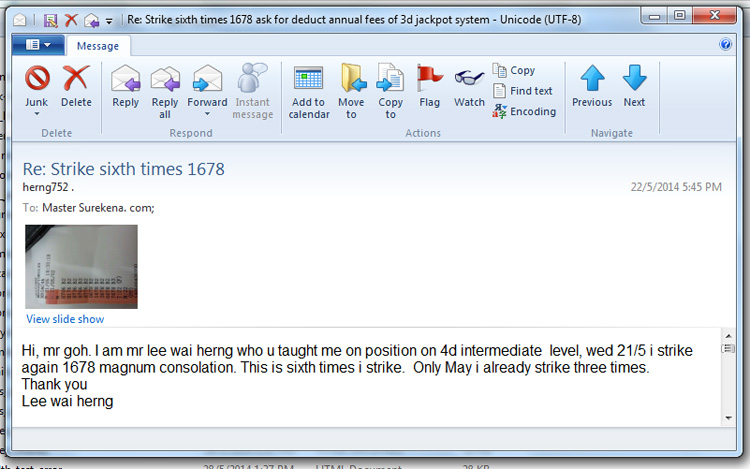The image size is (750, 469).
Task: Reply to the sender
Action: coord(125,86)
